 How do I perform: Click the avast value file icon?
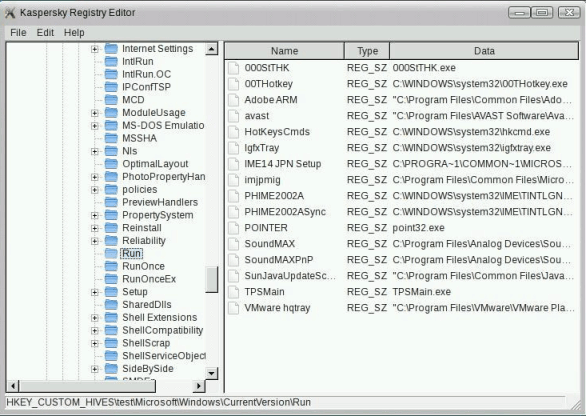(x=234, y=116)
